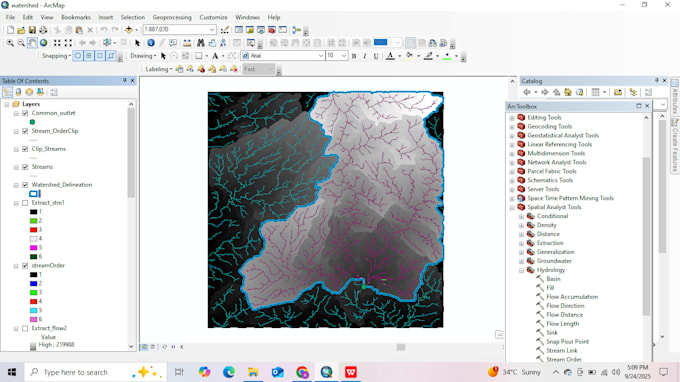Check the Extract_flow2 layer

[25, 328]
